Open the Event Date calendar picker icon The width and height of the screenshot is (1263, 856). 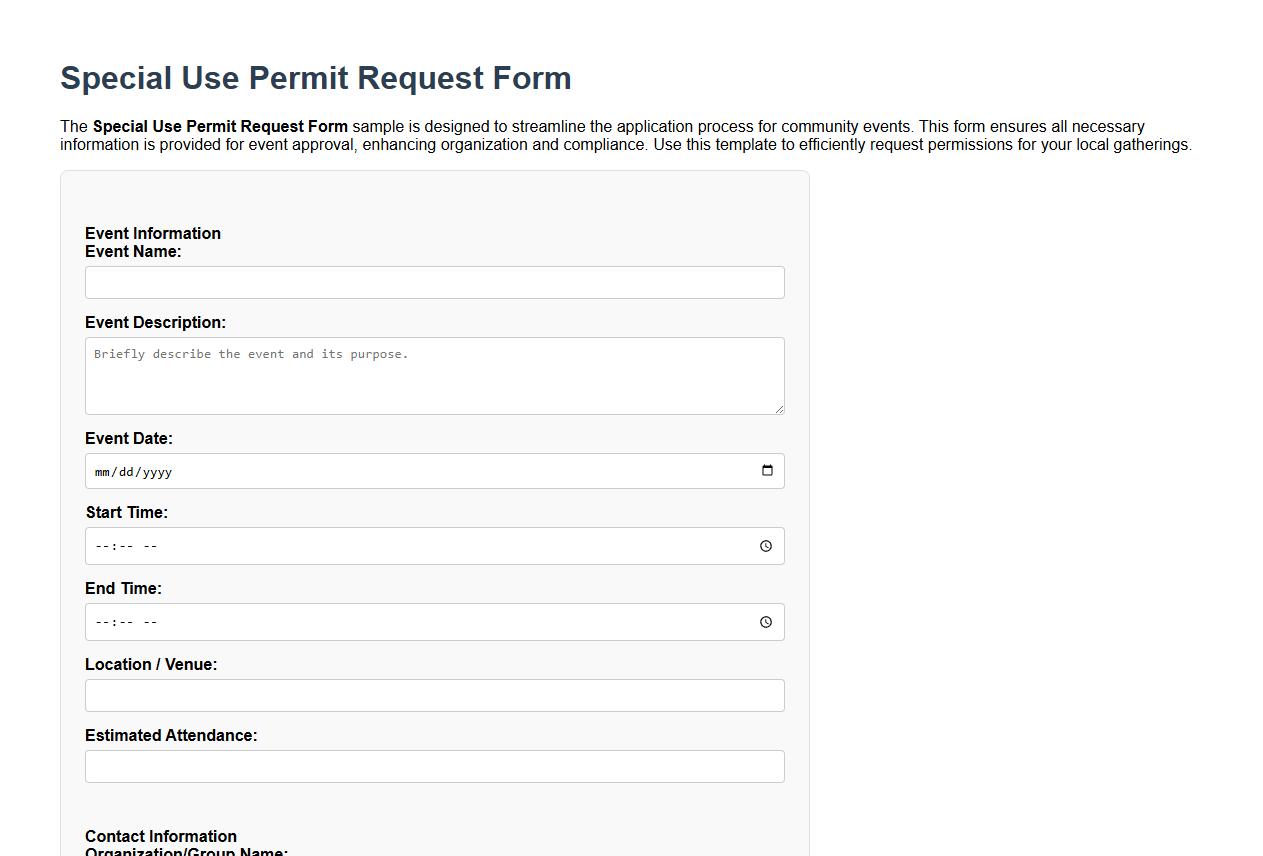[x=768, y=470]
